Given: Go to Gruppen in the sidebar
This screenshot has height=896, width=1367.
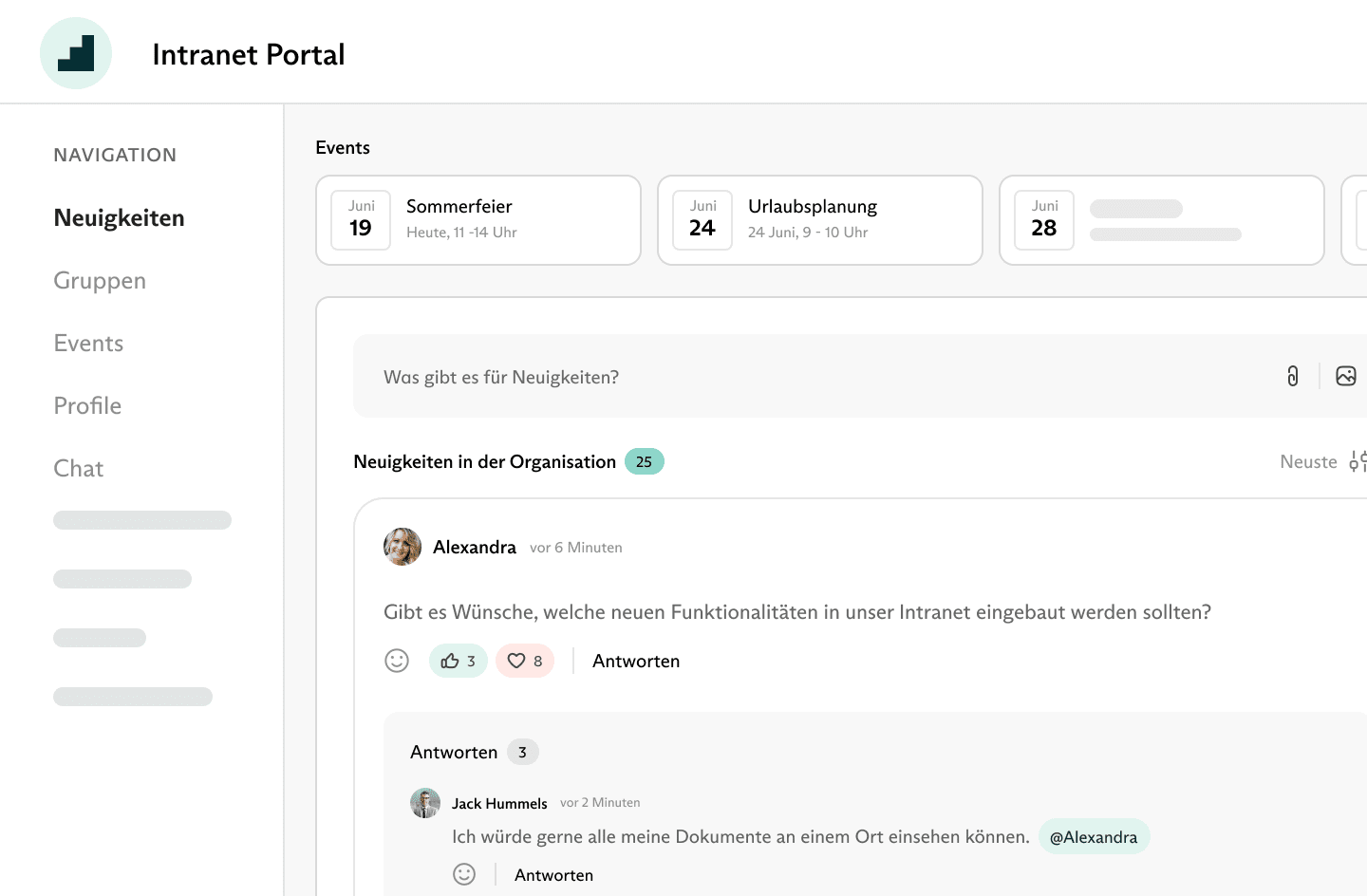Looking at the screenshot, I should click(x=100, y=280).
